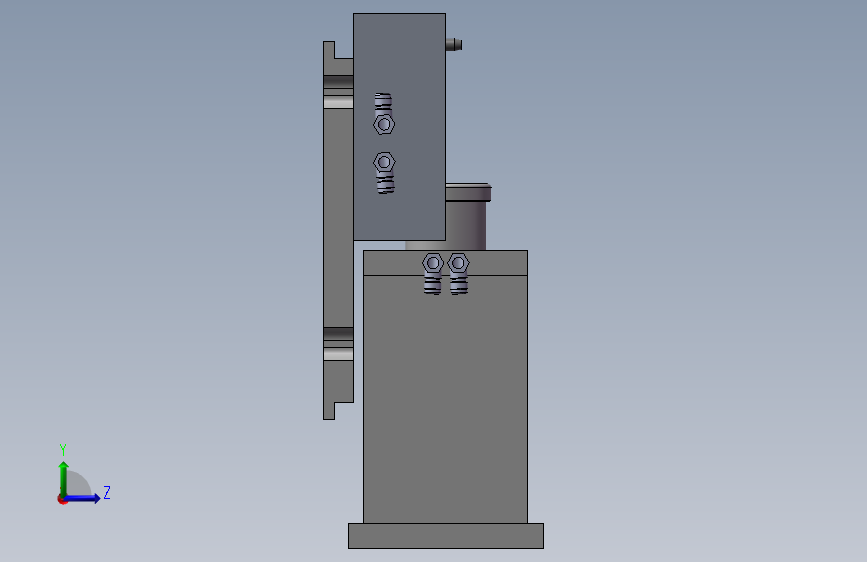
Task: Select the large lower housing body
Action: [x=445, y=398]
